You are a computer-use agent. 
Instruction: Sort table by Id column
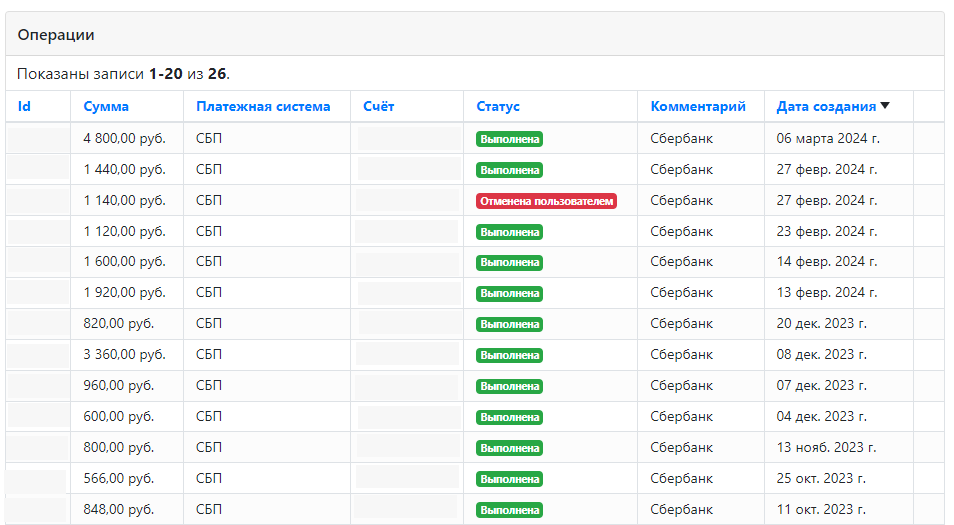(x=24, y=106)
